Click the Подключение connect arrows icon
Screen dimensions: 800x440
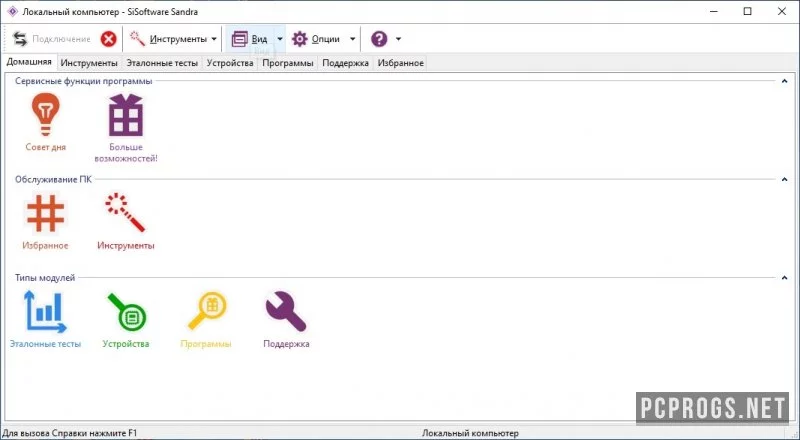click(20, 39)
